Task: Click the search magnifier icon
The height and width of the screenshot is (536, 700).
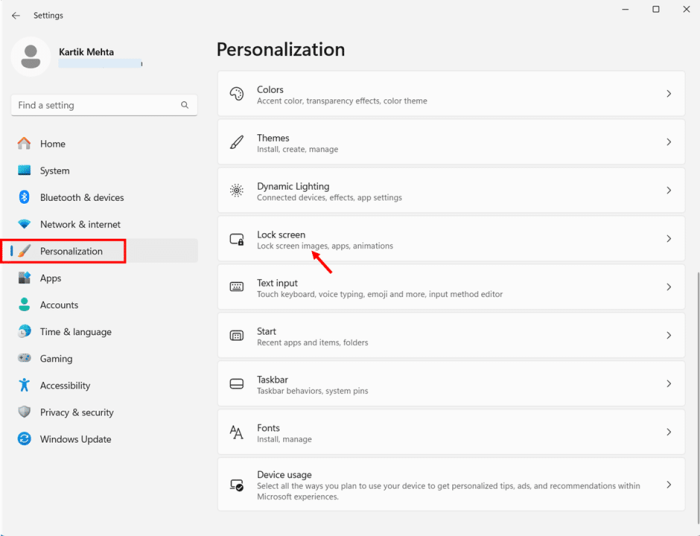Action: tap(184, 105)
